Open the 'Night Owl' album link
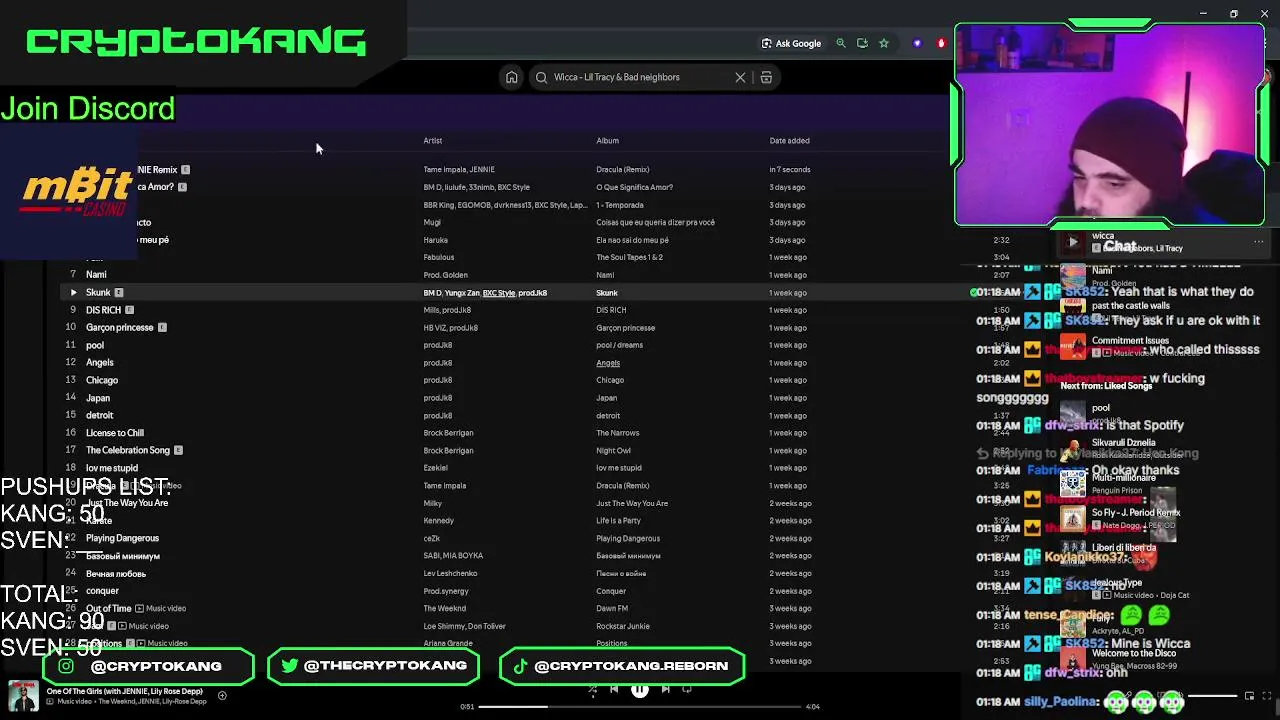 [612, 450]
